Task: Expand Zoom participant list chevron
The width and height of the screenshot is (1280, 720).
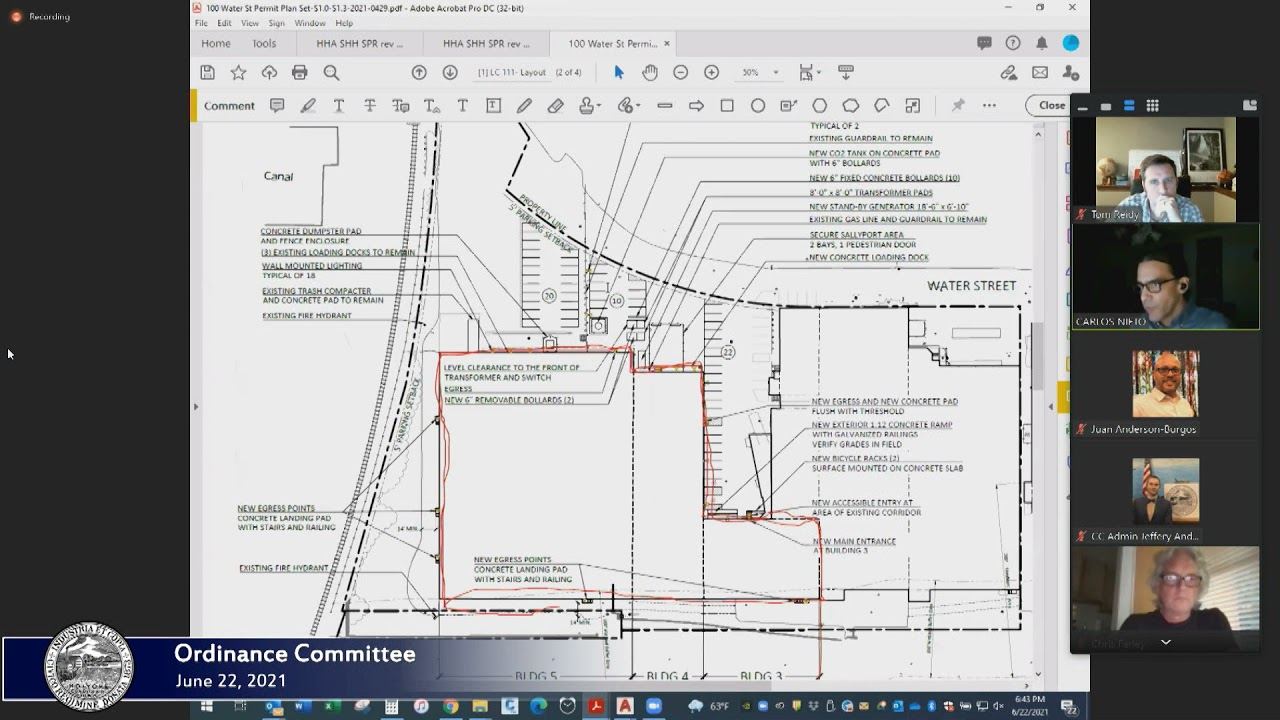Action: click(x=1166, y=642)
